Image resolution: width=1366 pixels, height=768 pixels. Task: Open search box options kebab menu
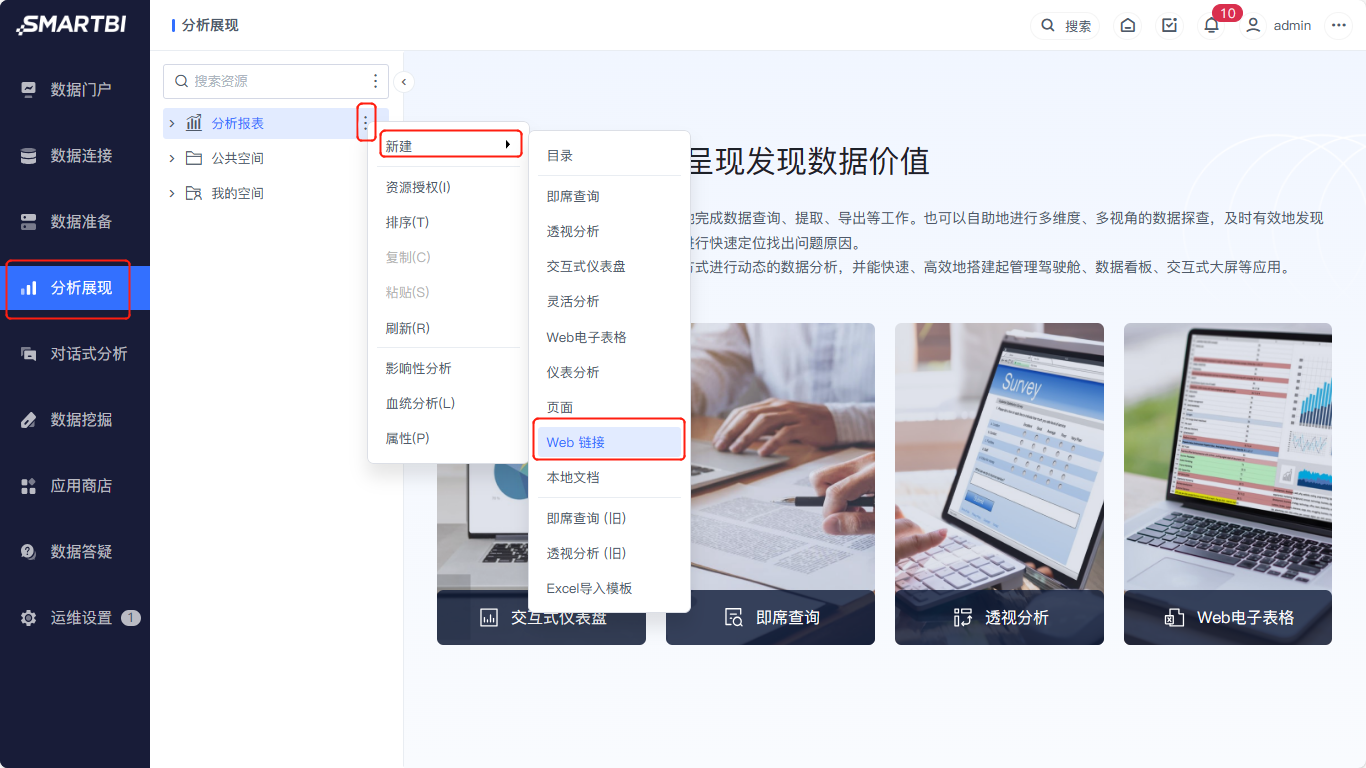375,81
